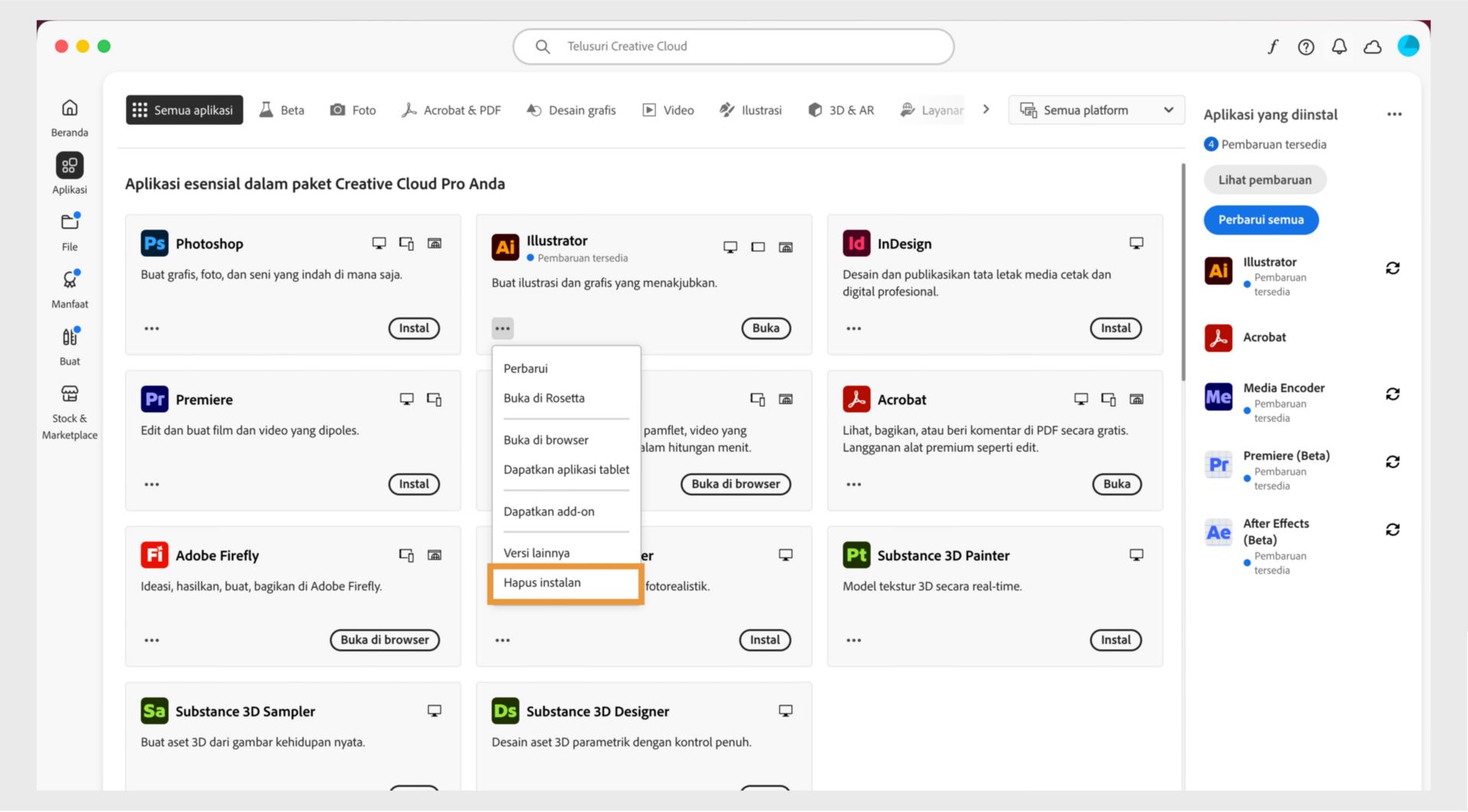
Task: Click Instal for Substance 3D Painter
Action: pyautogui.click(x=1116, y=641)
